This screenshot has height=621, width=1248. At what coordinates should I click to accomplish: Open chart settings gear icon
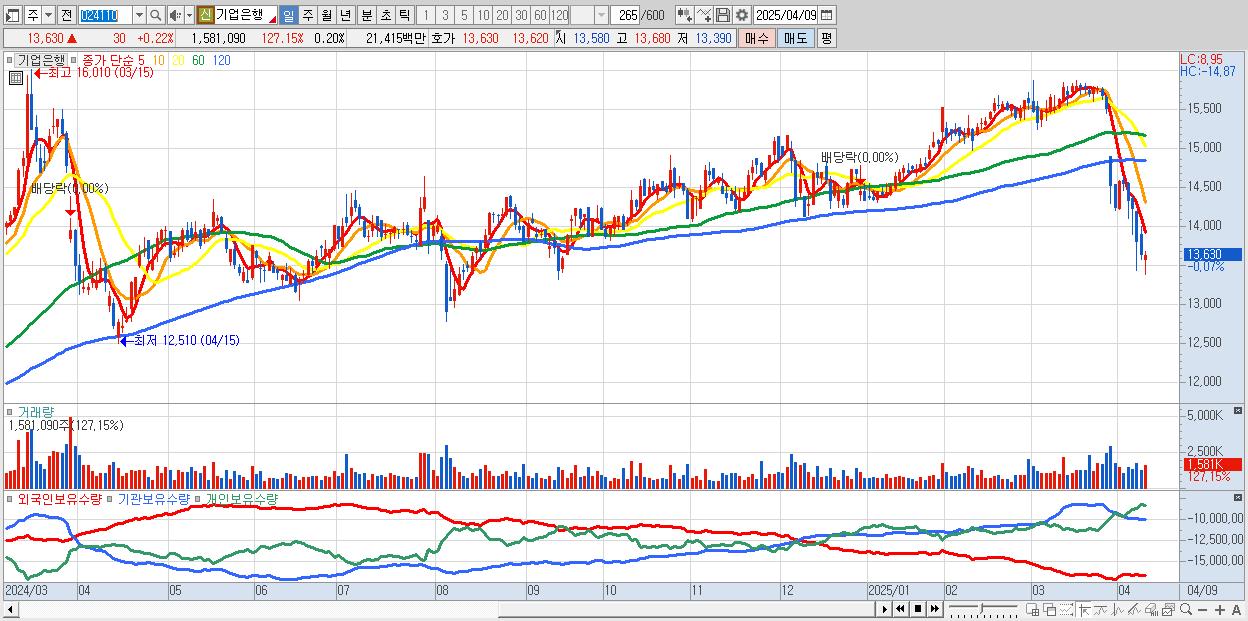point(742,15)
